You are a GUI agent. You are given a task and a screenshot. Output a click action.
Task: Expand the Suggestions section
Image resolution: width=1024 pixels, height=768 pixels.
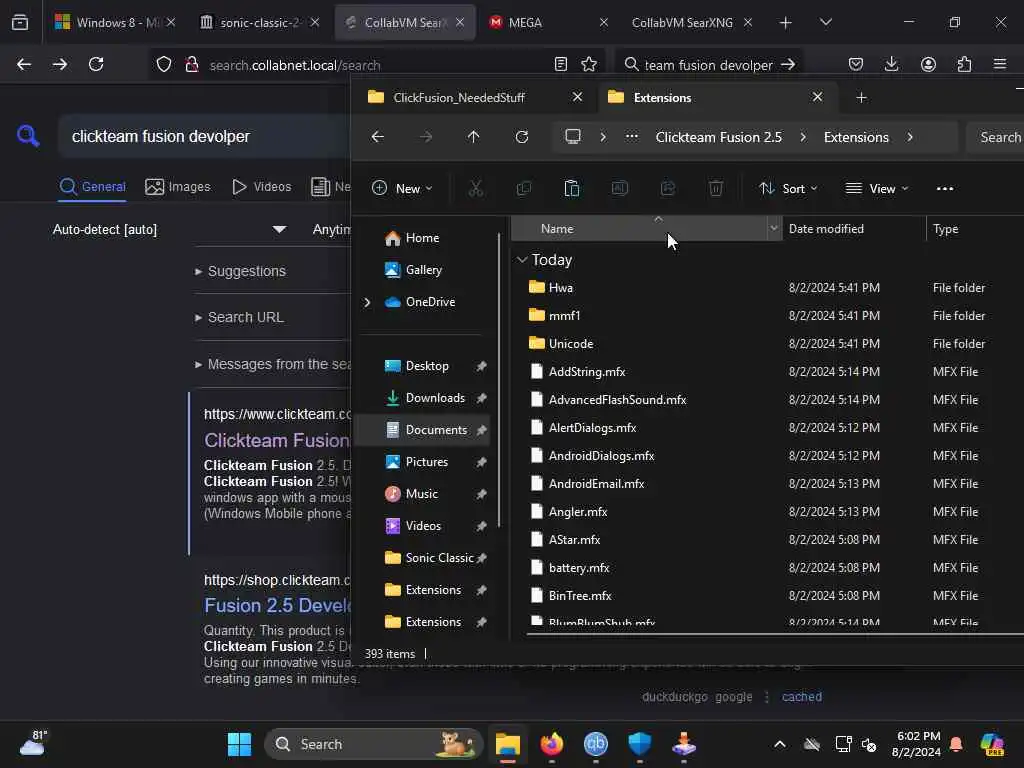click(240, 271)
